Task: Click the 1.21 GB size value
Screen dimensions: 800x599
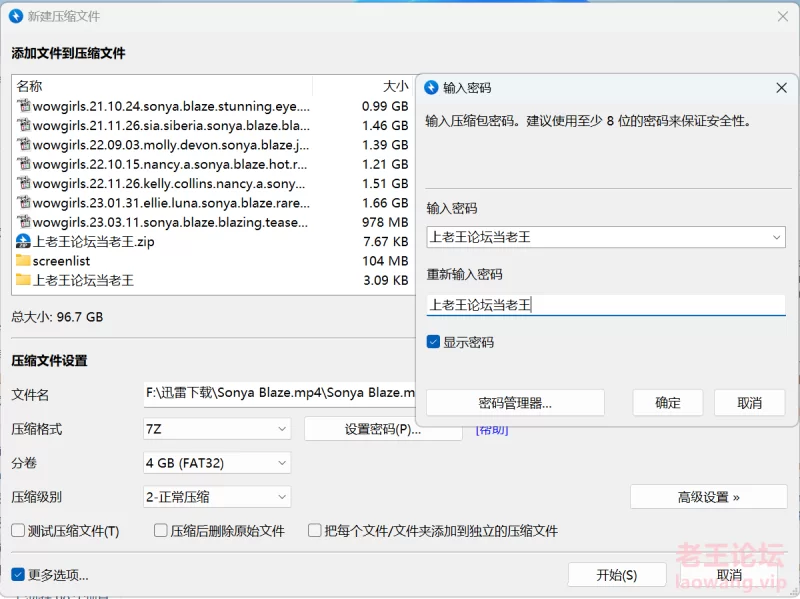Action: tap(385, 164)
